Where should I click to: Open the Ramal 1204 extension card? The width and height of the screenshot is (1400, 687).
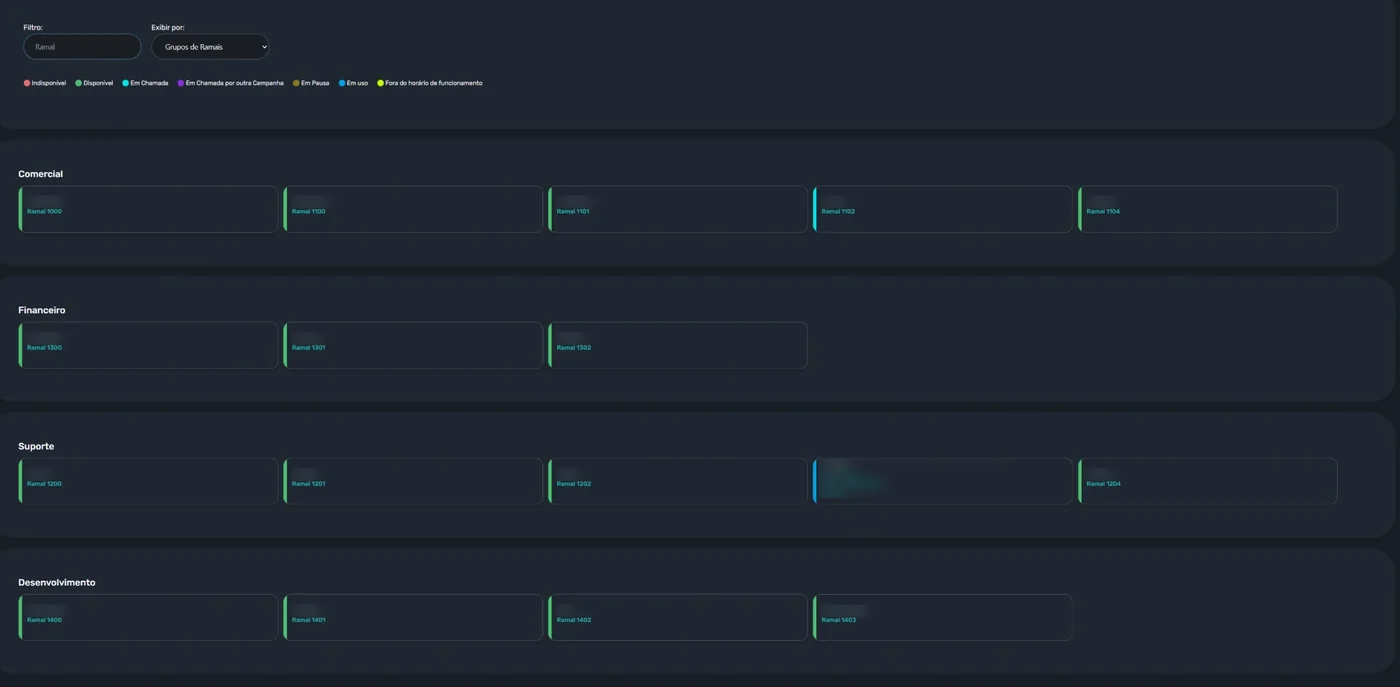(1208, 481)
